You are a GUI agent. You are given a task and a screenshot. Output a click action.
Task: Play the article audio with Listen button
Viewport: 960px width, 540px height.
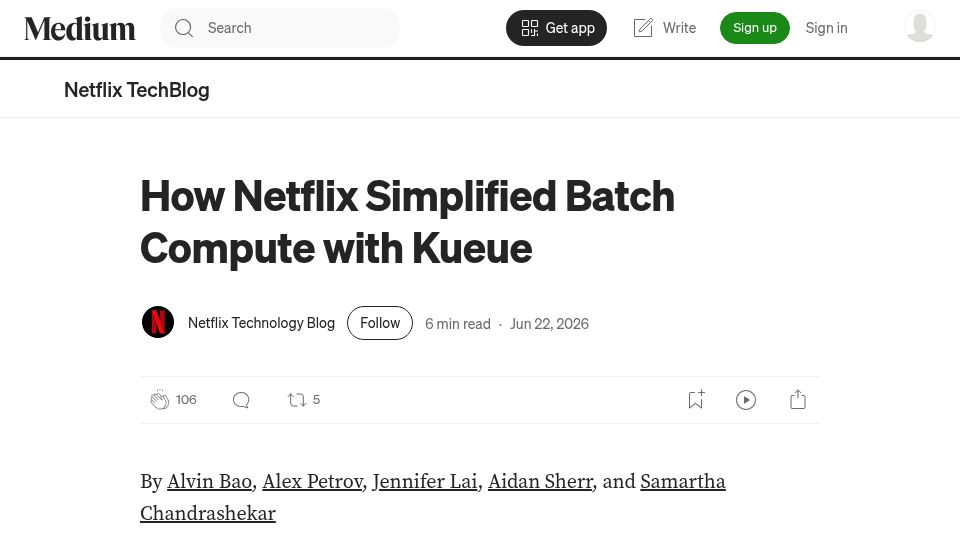(746, 400)
